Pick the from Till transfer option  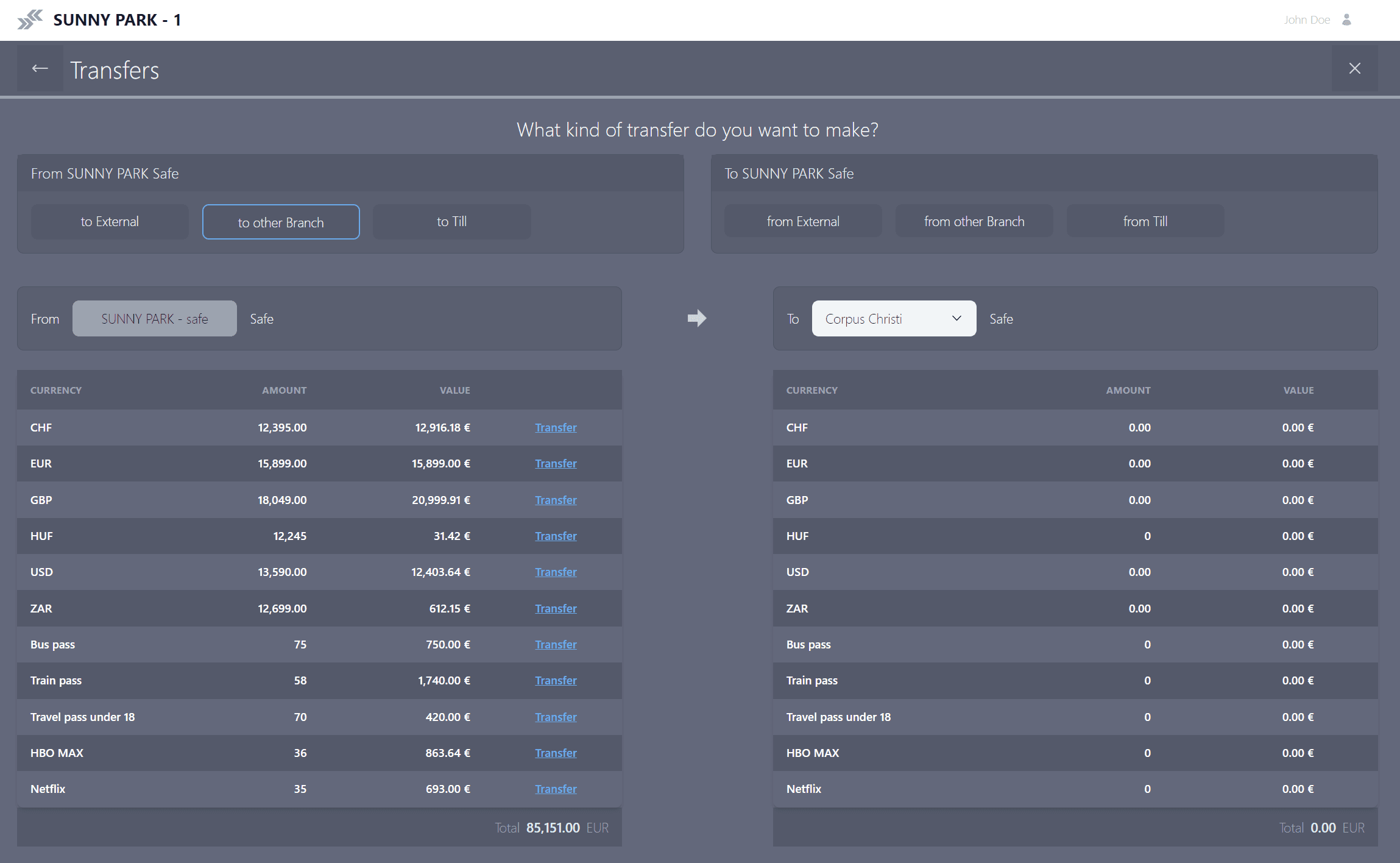(1145, 221)
